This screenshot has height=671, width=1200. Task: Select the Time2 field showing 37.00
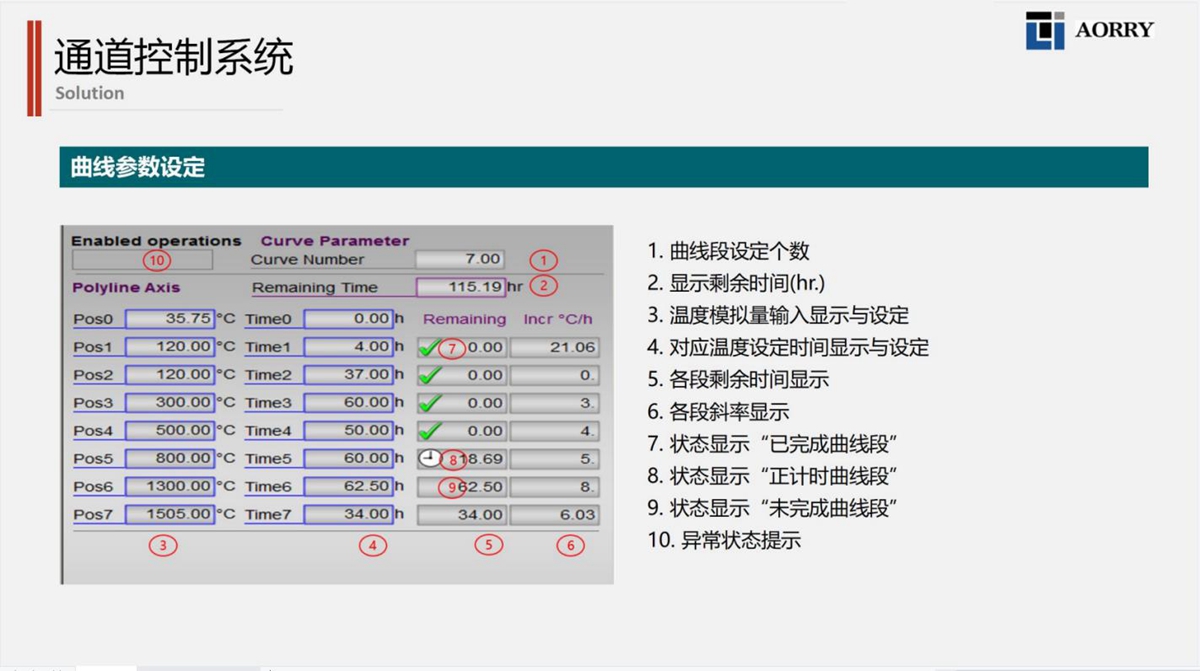pos(348,375)
